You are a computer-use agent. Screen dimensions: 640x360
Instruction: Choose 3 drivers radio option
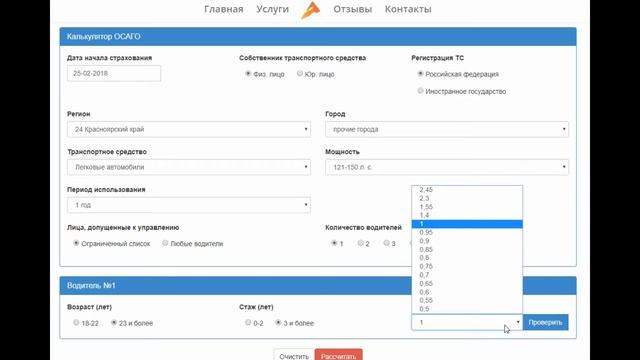386,243
